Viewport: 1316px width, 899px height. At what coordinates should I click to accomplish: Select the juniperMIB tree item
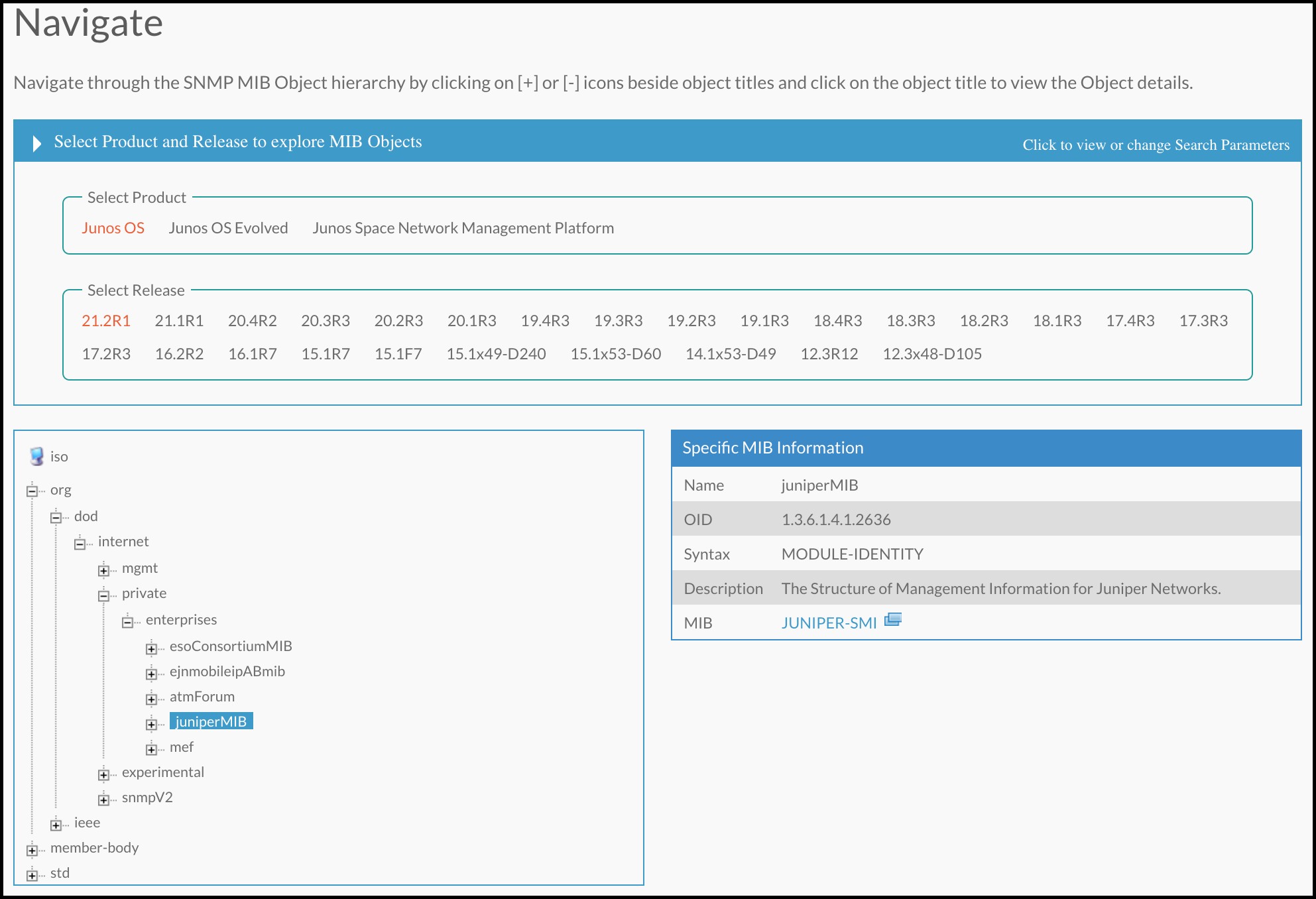(x=211, y=721)
